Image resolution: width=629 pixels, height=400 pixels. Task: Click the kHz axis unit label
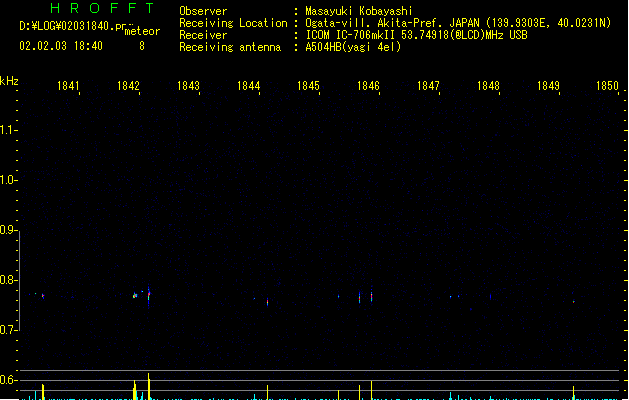9,81
